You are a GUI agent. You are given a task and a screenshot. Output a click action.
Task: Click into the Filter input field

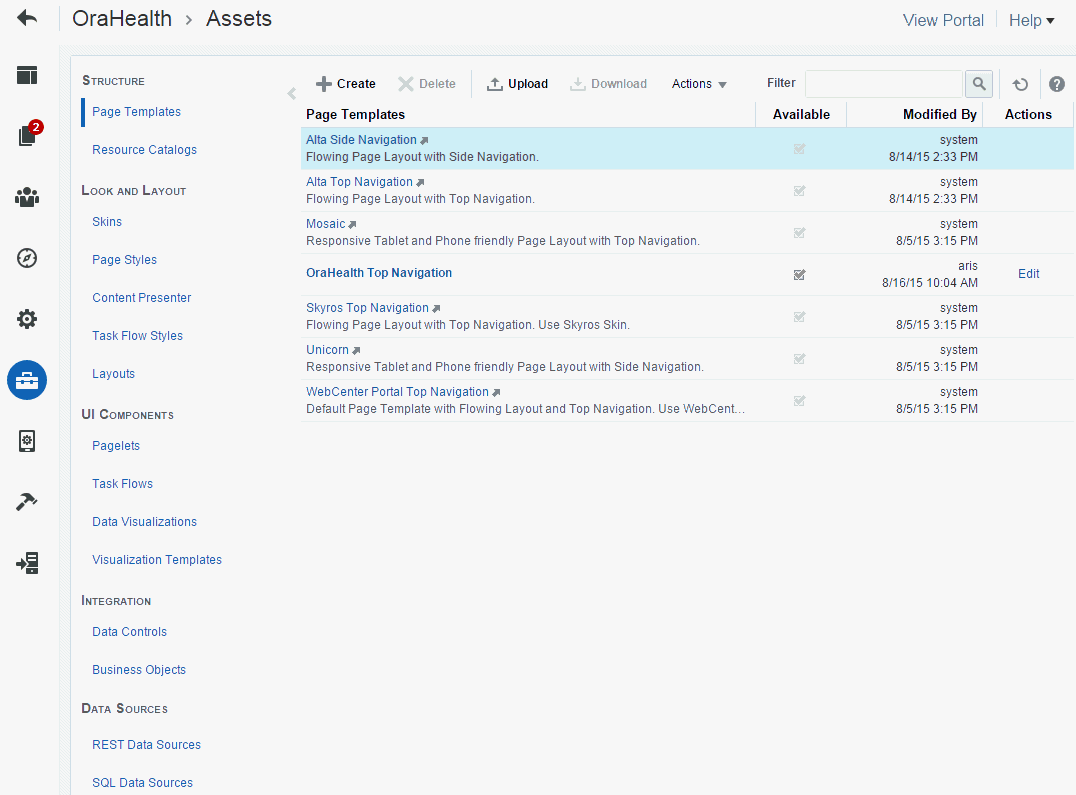(x=884, y=84)
